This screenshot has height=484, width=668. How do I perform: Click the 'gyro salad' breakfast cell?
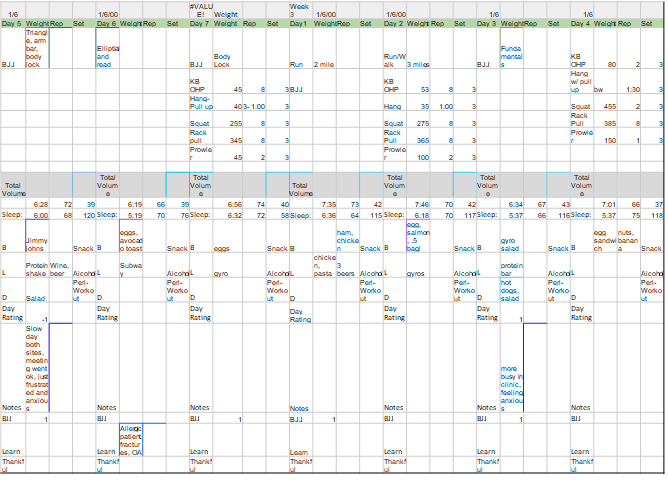point(510,244)
